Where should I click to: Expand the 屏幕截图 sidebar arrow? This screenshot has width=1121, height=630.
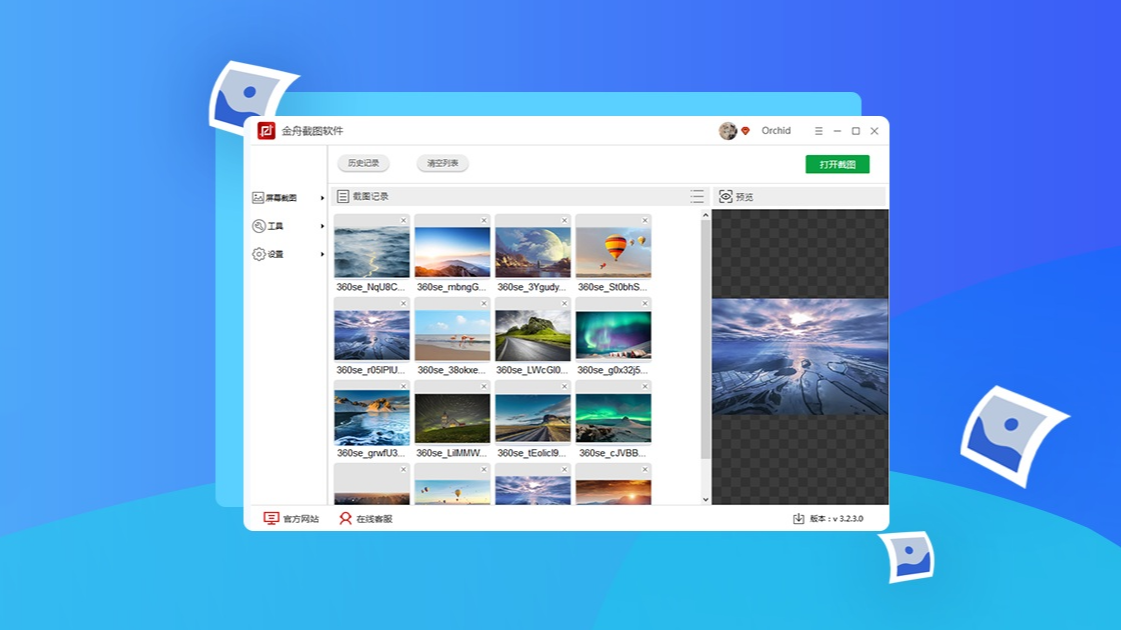[322, 198]
